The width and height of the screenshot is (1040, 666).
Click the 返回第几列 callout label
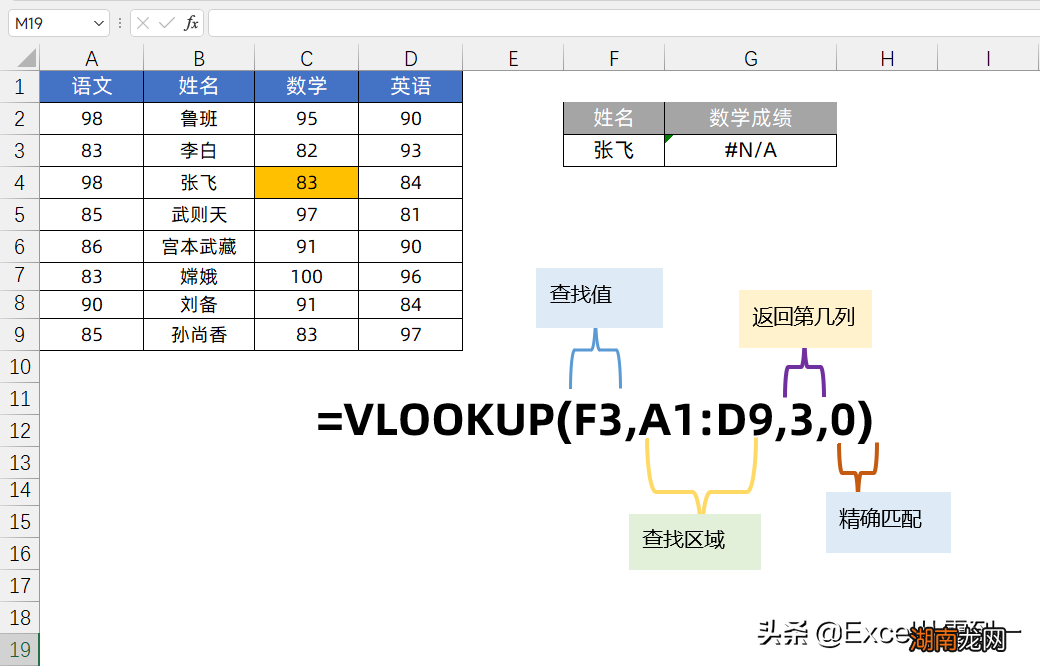pos(805,319)
